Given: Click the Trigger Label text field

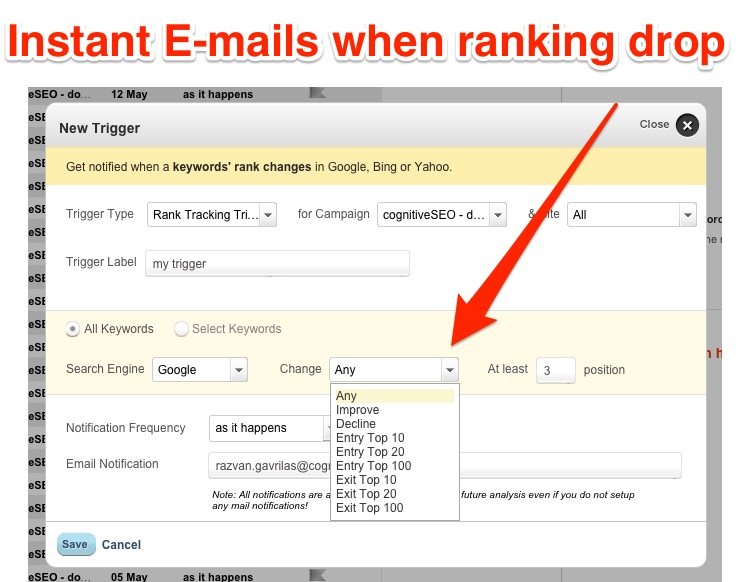Looking at the screenshot, I should point(277,264).
